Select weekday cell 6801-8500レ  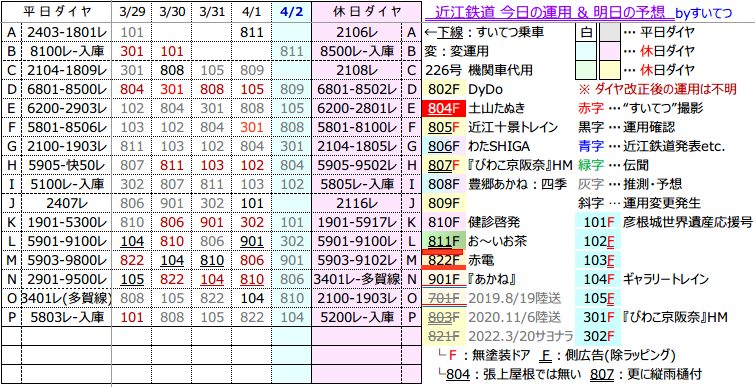pos(67,90)
